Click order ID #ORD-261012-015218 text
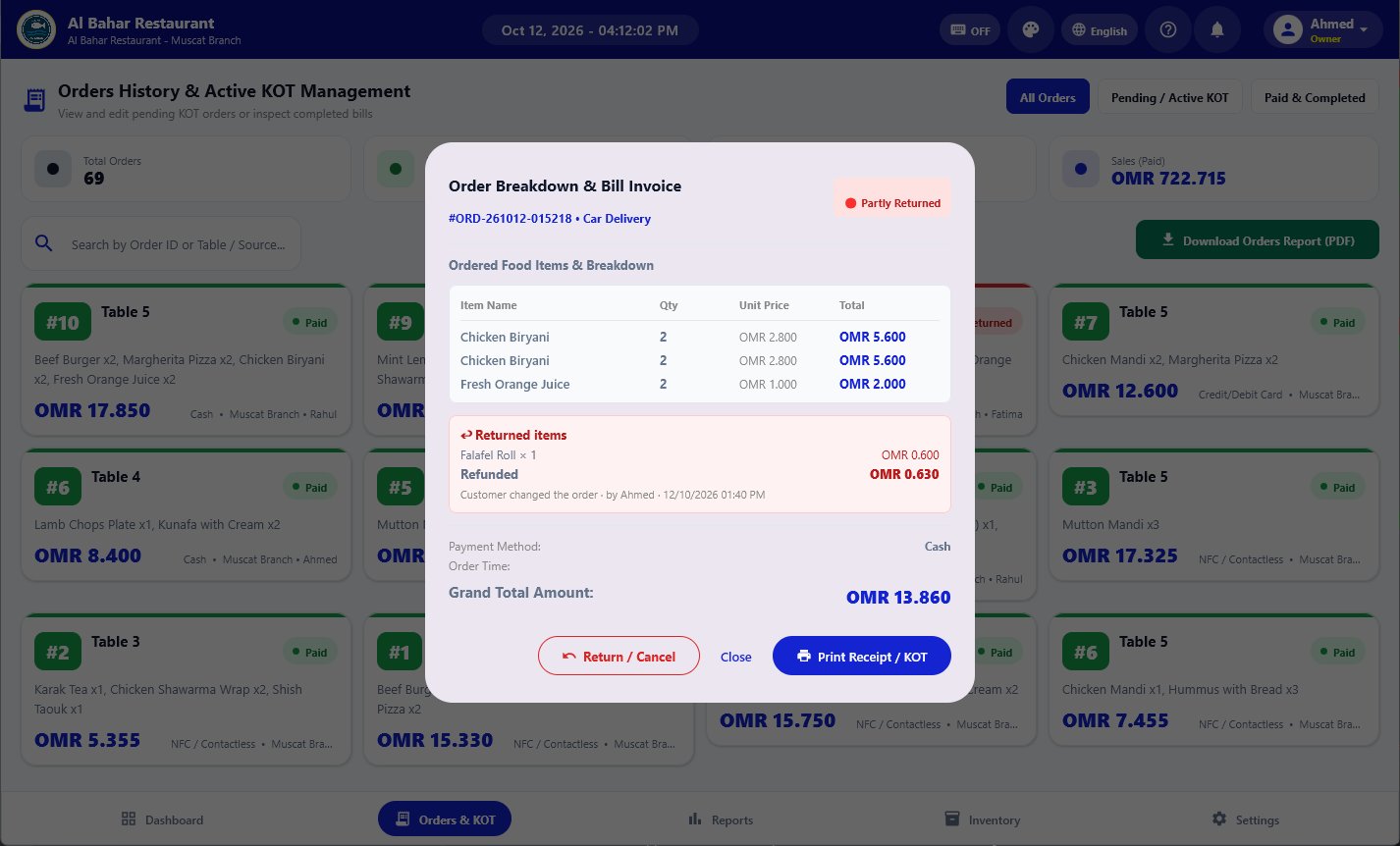The width and height of the screenshot is (1400, 846). tap(510, 219)
